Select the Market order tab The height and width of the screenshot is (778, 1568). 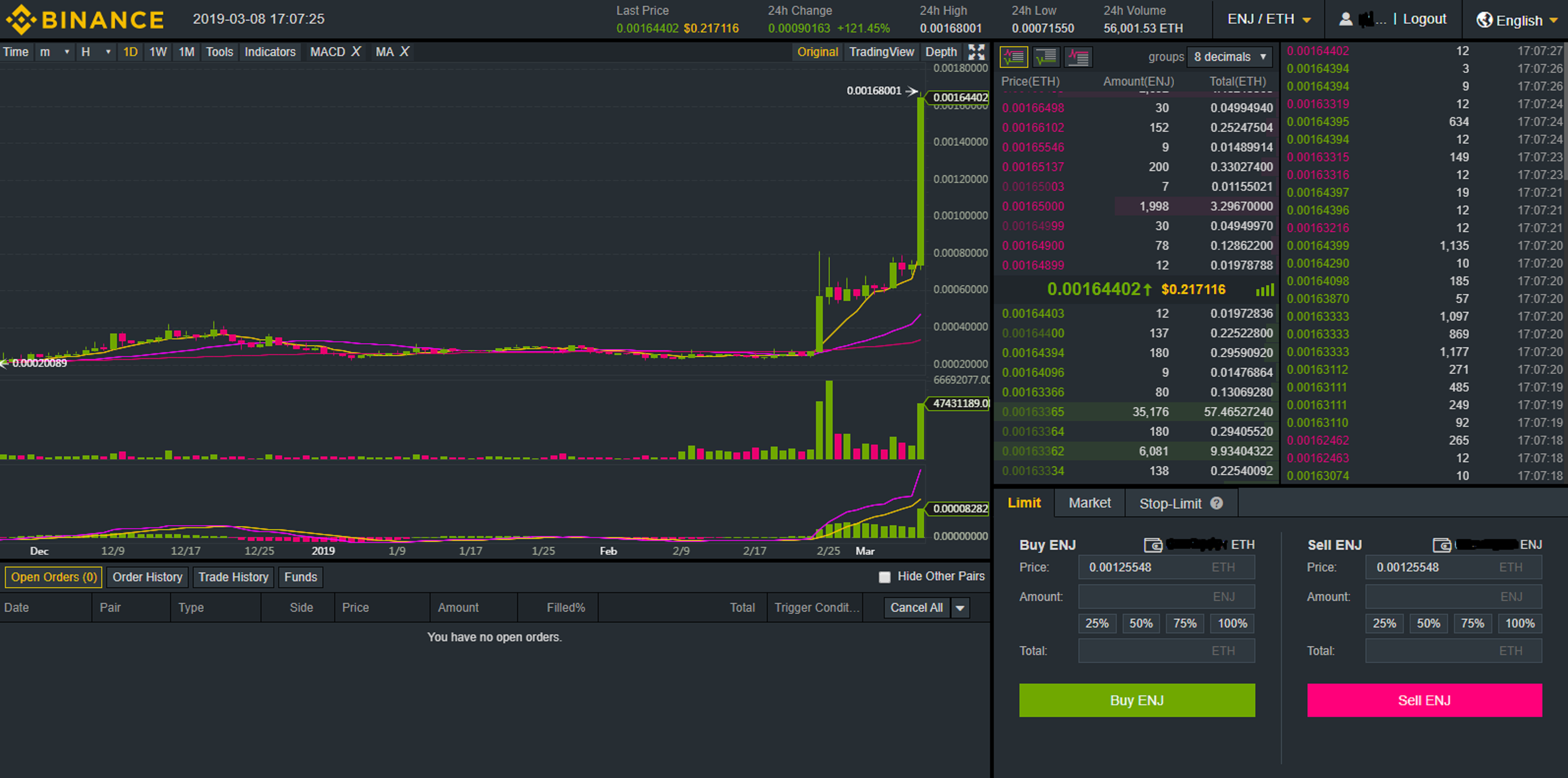coord(1090,503)
